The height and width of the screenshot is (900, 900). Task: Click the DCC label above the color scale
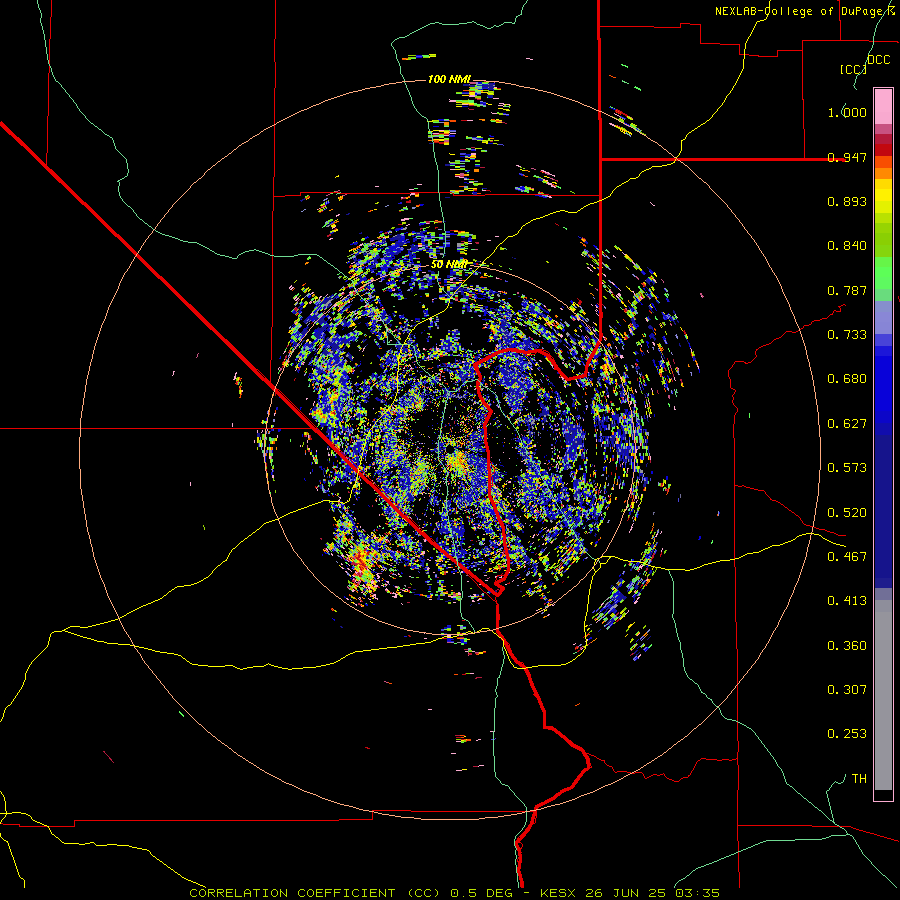878,60
